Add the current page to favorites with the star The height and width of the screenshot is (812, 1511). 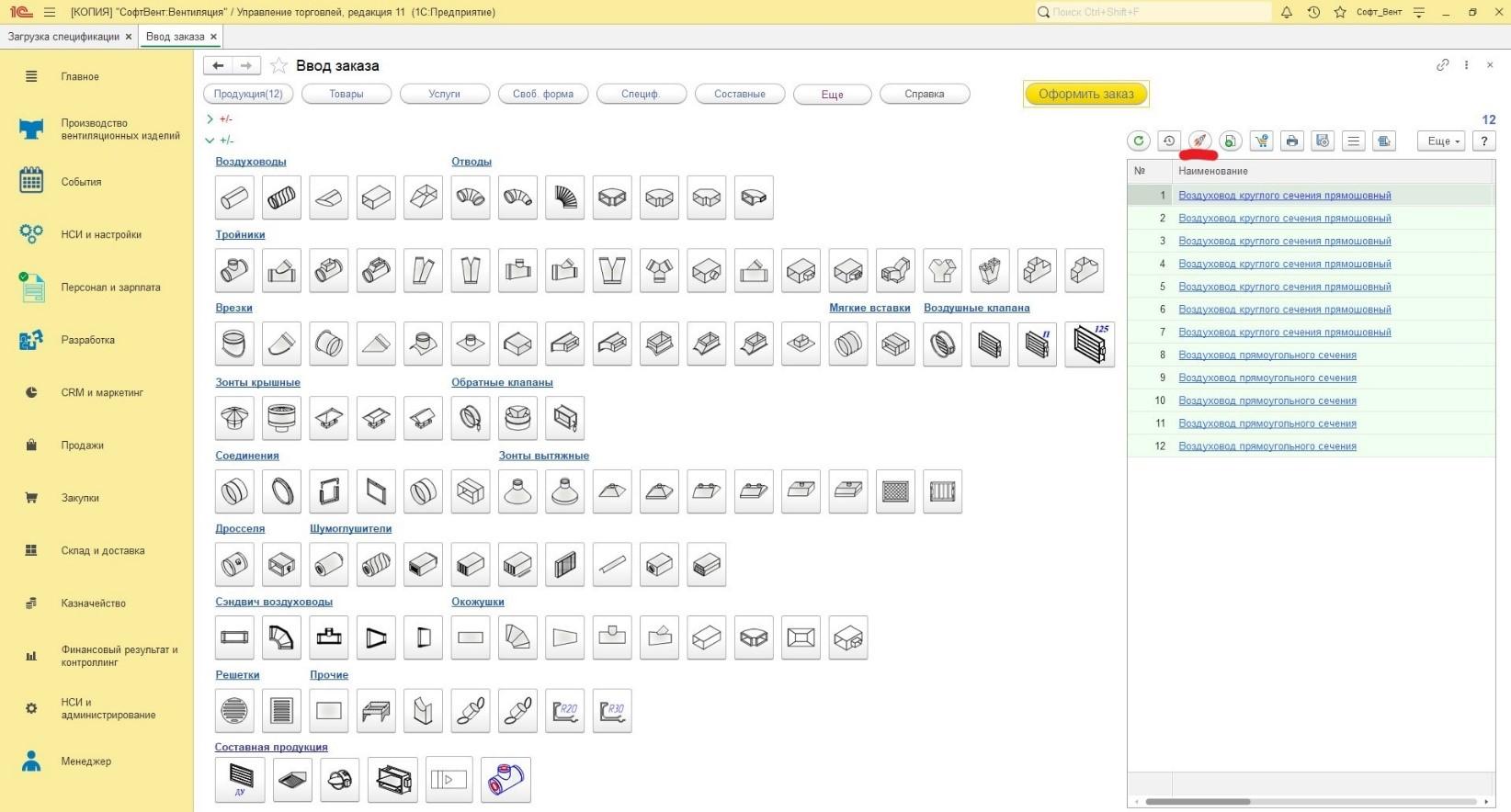coord(278,66)
